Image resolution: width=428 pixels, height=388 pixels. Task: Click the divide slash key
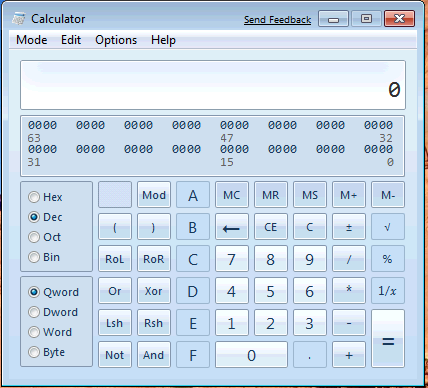349,259
